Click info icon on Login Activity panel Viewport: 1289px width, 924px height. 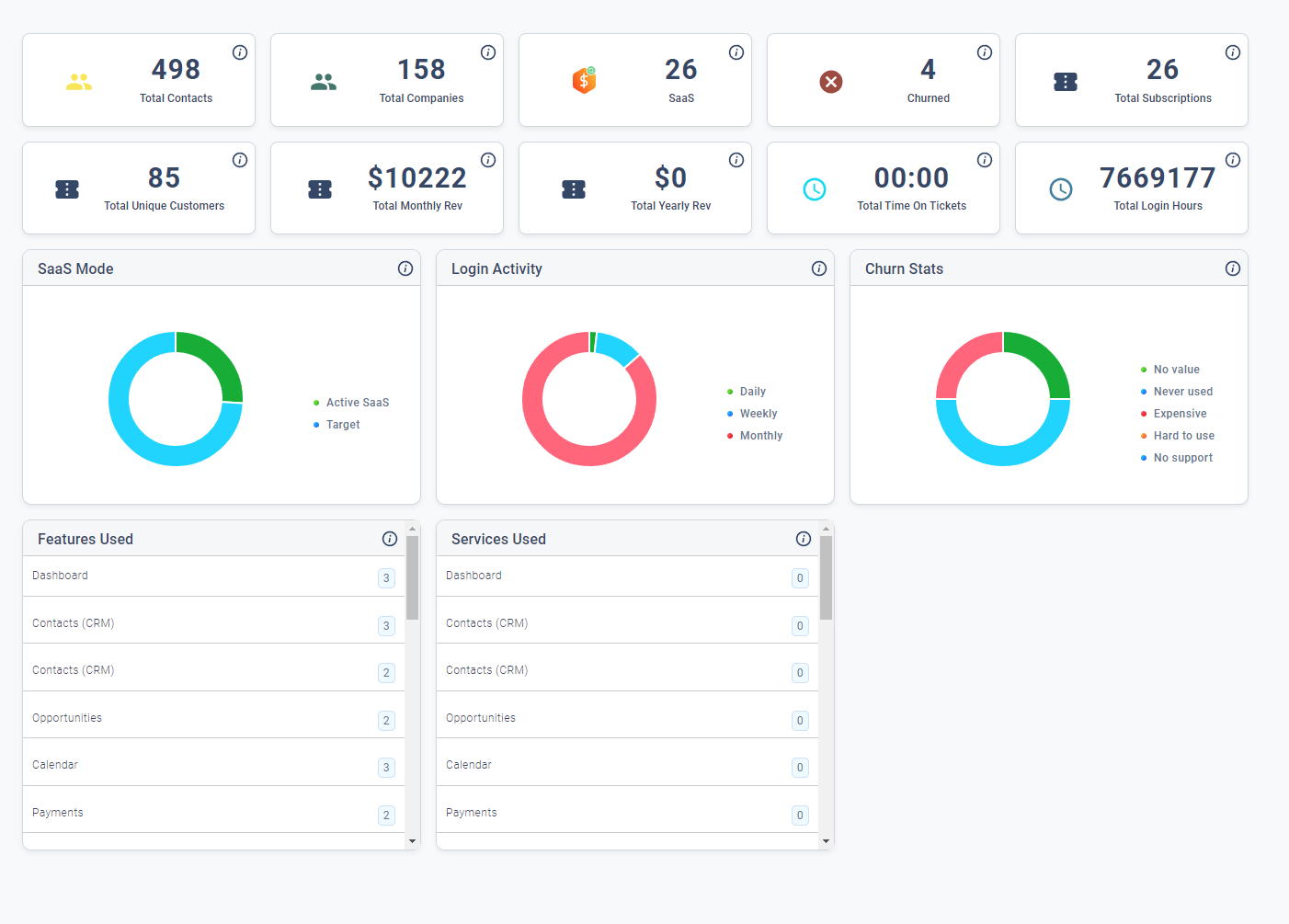click(x=819, y=268)
